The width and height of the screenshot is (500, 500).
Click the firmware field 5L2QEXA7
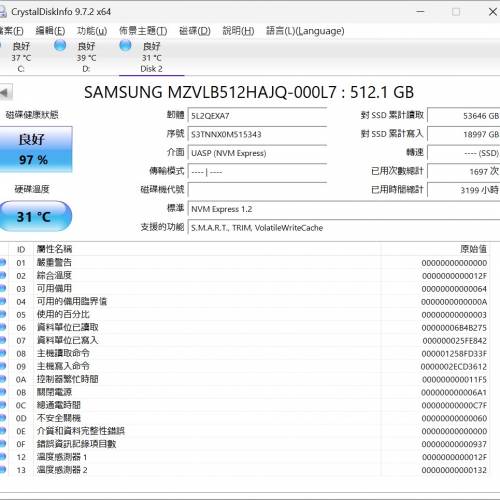click(257, 116)
